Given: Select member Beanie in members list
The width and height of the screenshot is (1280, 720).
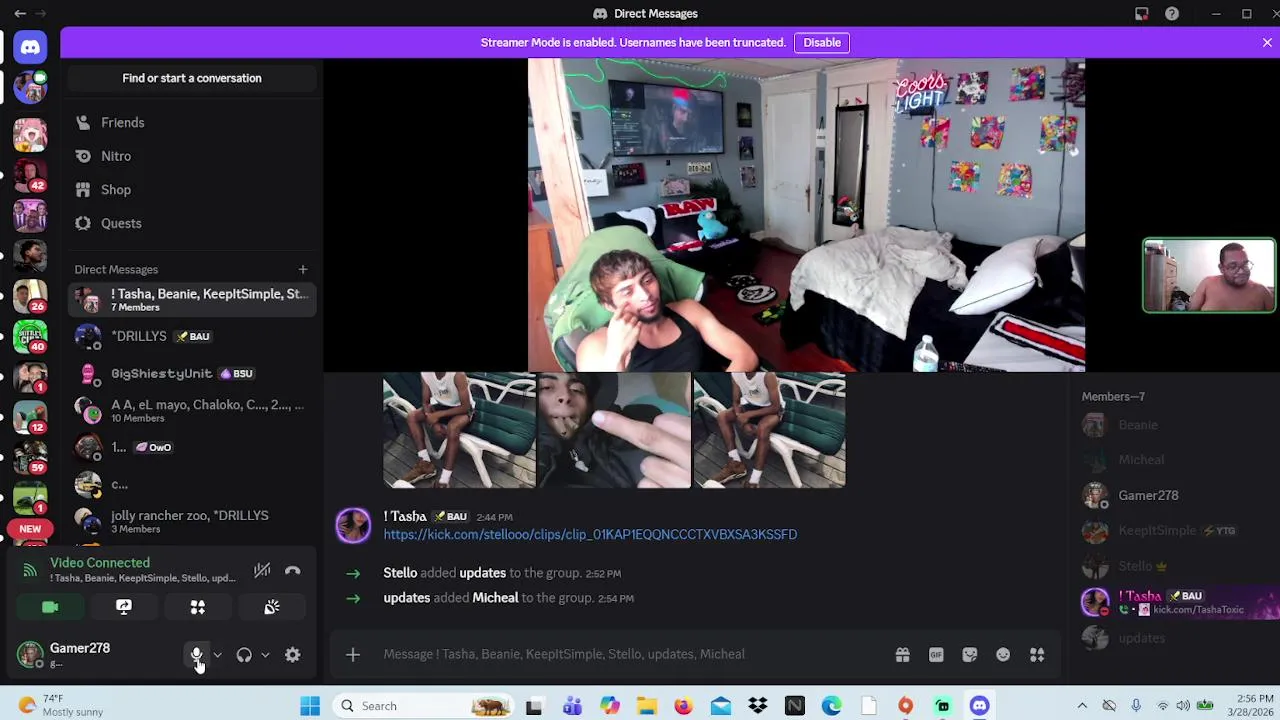Looking at the screenshot, I should 1176,425.
